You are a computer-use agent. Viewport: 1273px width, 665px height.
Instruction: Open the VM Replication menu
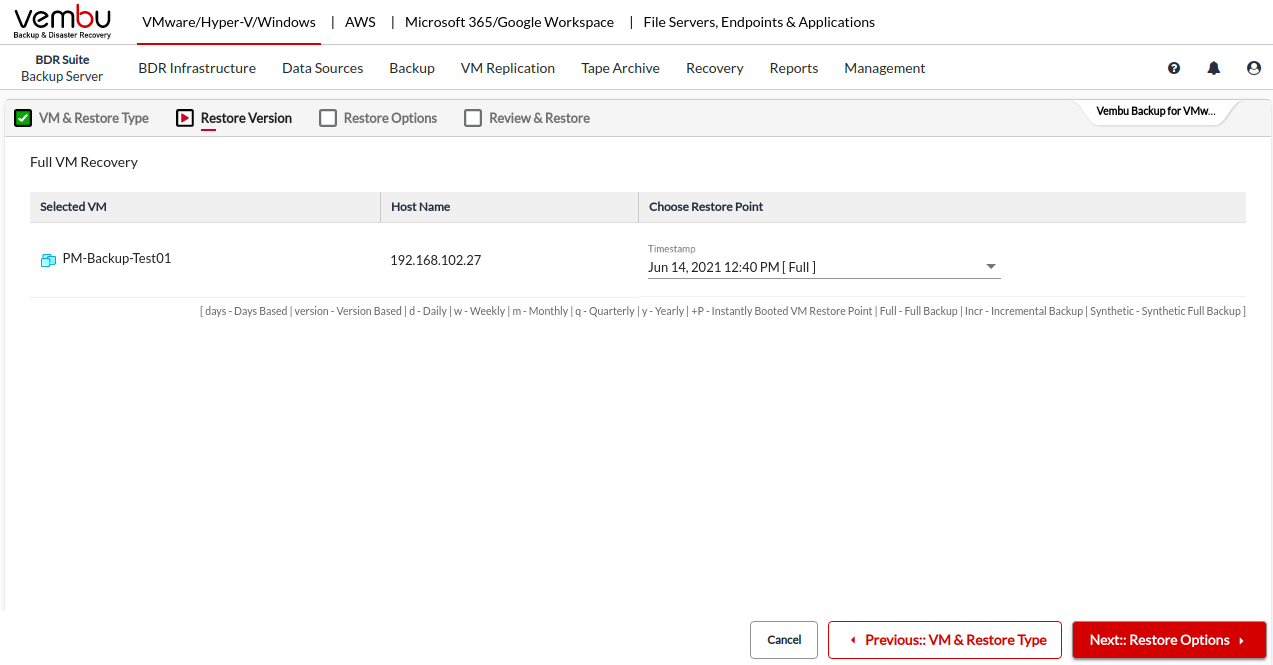507,68
